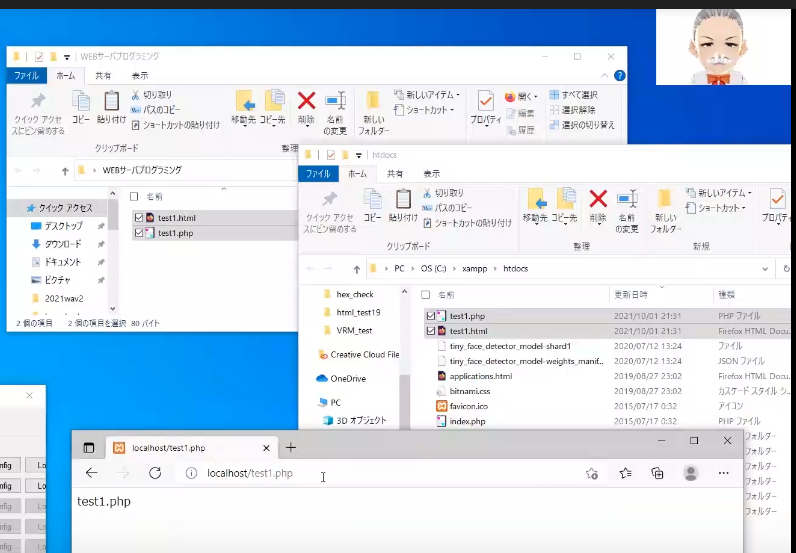Click コピー先 icon in htdocs window
The image size is (796, 553).
click(x=565, y=199)
